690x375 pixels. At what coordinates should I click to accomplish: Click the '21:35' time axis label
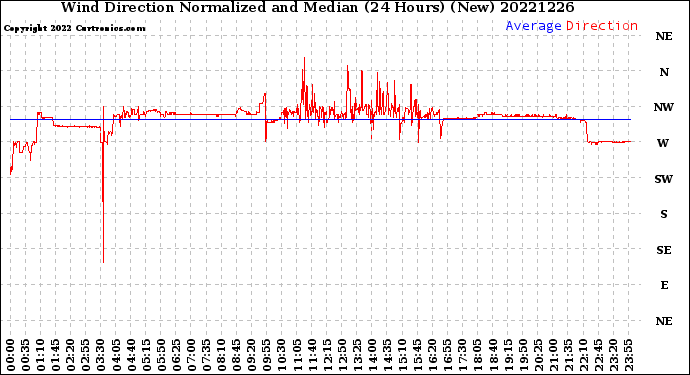click(x=569, y=355)
